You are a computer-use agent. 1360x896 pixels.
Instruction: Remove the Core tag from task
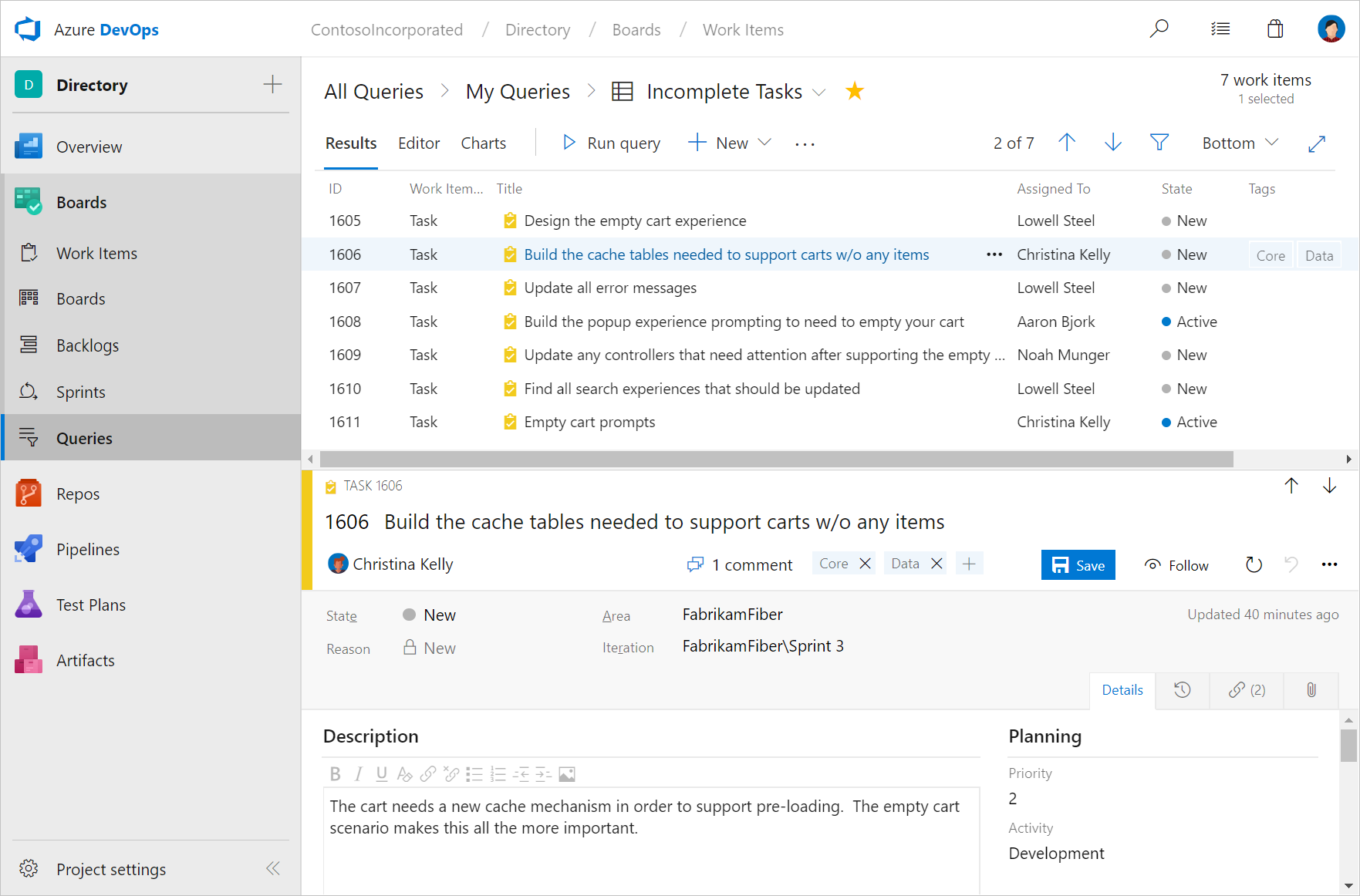point(866,564)
